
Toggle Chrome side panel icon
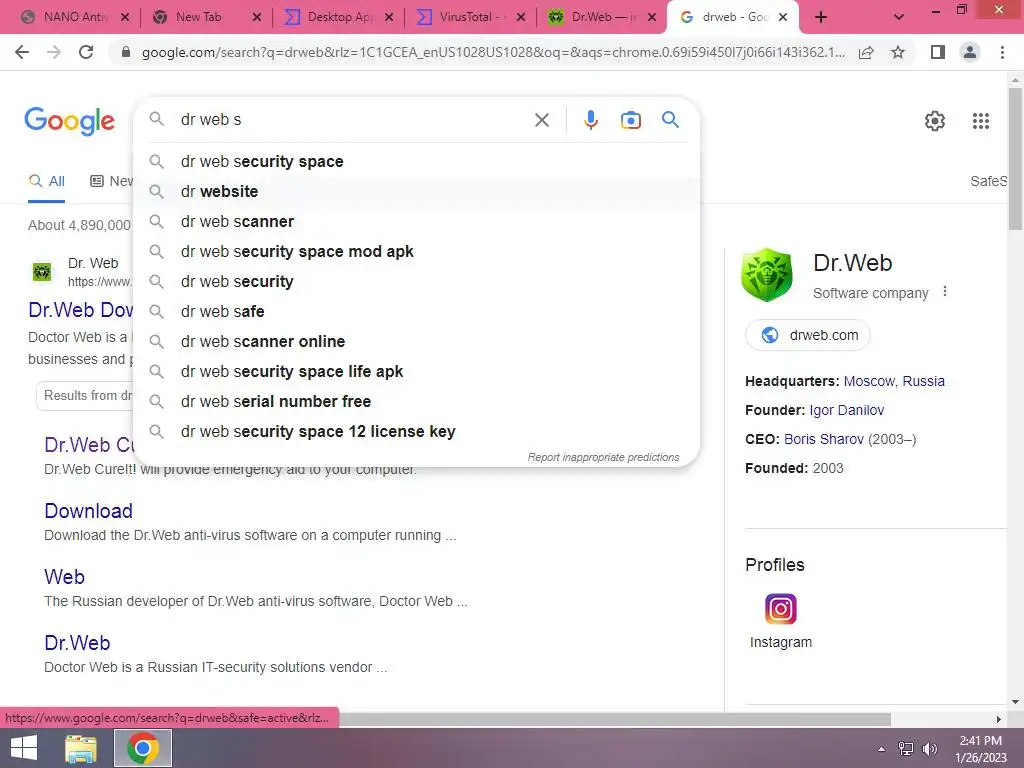coord(938,52)
